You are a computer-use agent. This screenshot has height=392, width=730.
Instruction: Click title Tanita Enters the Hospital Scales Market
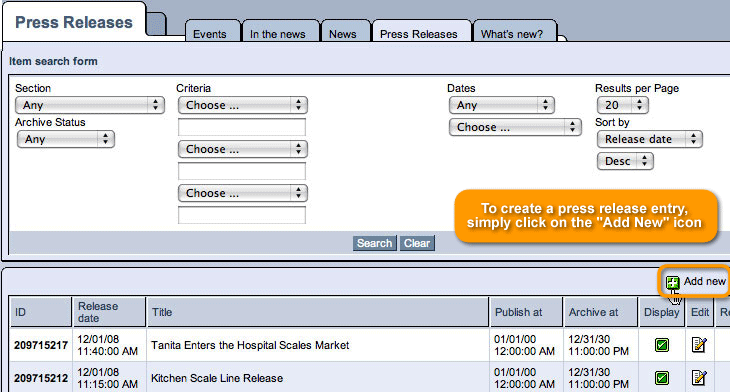[250, 345]
